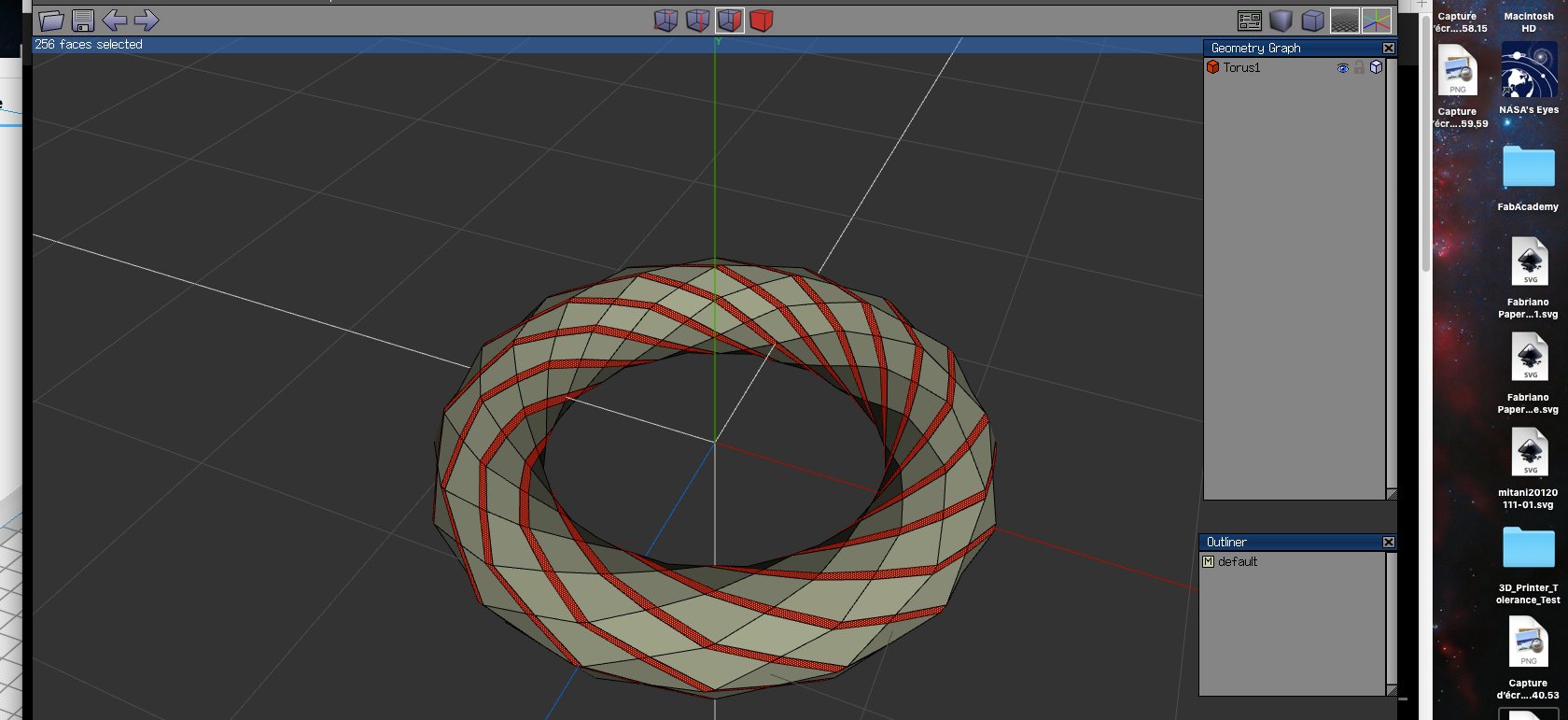The height and width of the screenshot is (720, 1568).
Task: Toggle Torus1 wireframe cube icon
Action: pos(1376,67)
